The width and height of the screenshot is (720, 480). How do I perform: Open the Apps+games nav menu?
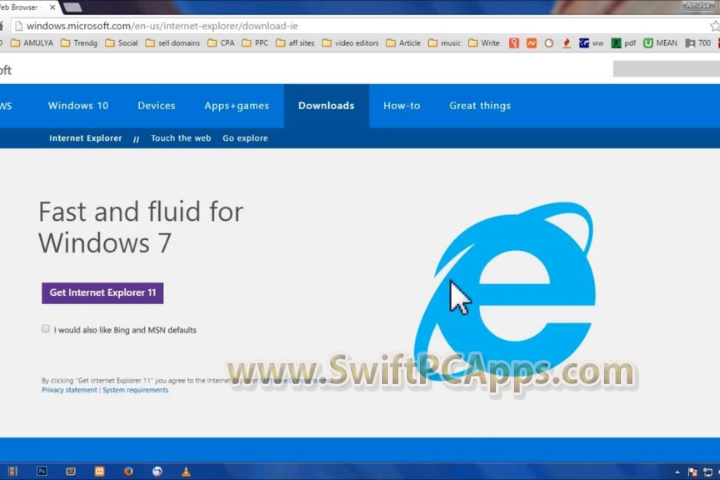click(x=236, y=106)
